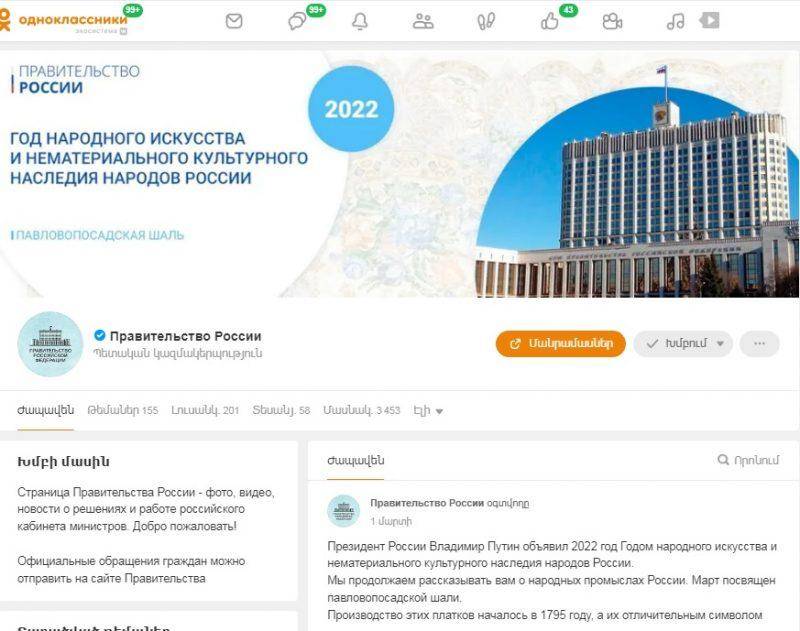Open the likes thumbs-up icon

[x=549, y=21]
